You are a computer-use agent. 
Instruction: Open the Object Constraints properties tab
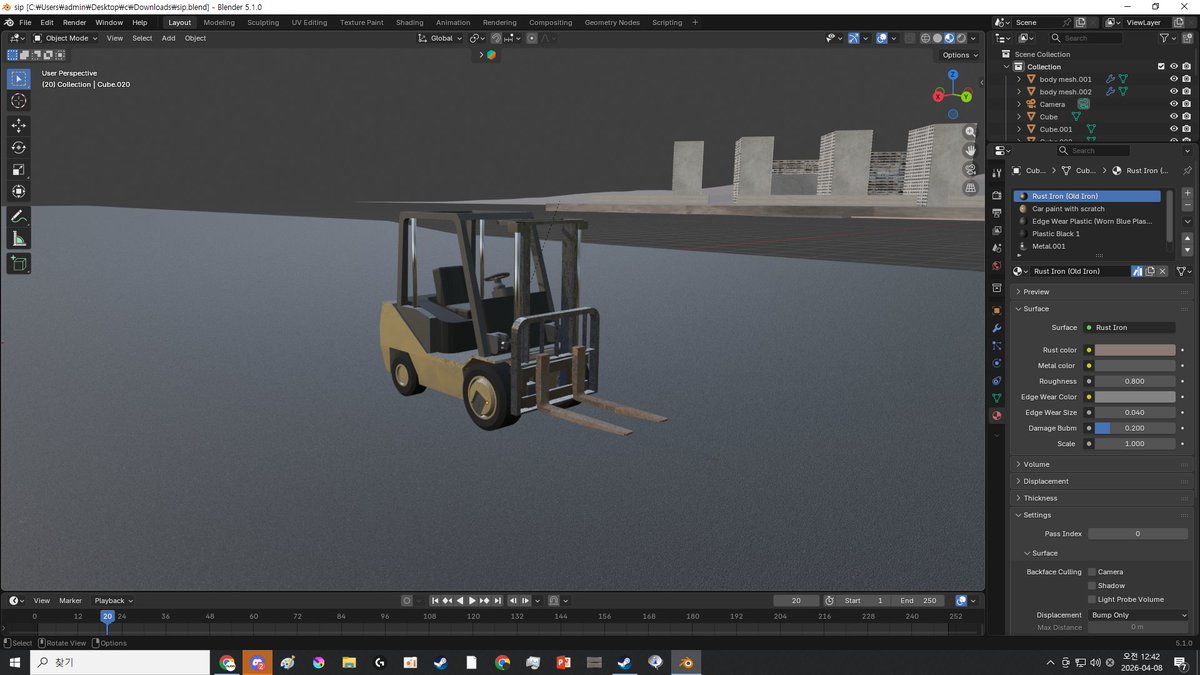(x=996, y=381)
